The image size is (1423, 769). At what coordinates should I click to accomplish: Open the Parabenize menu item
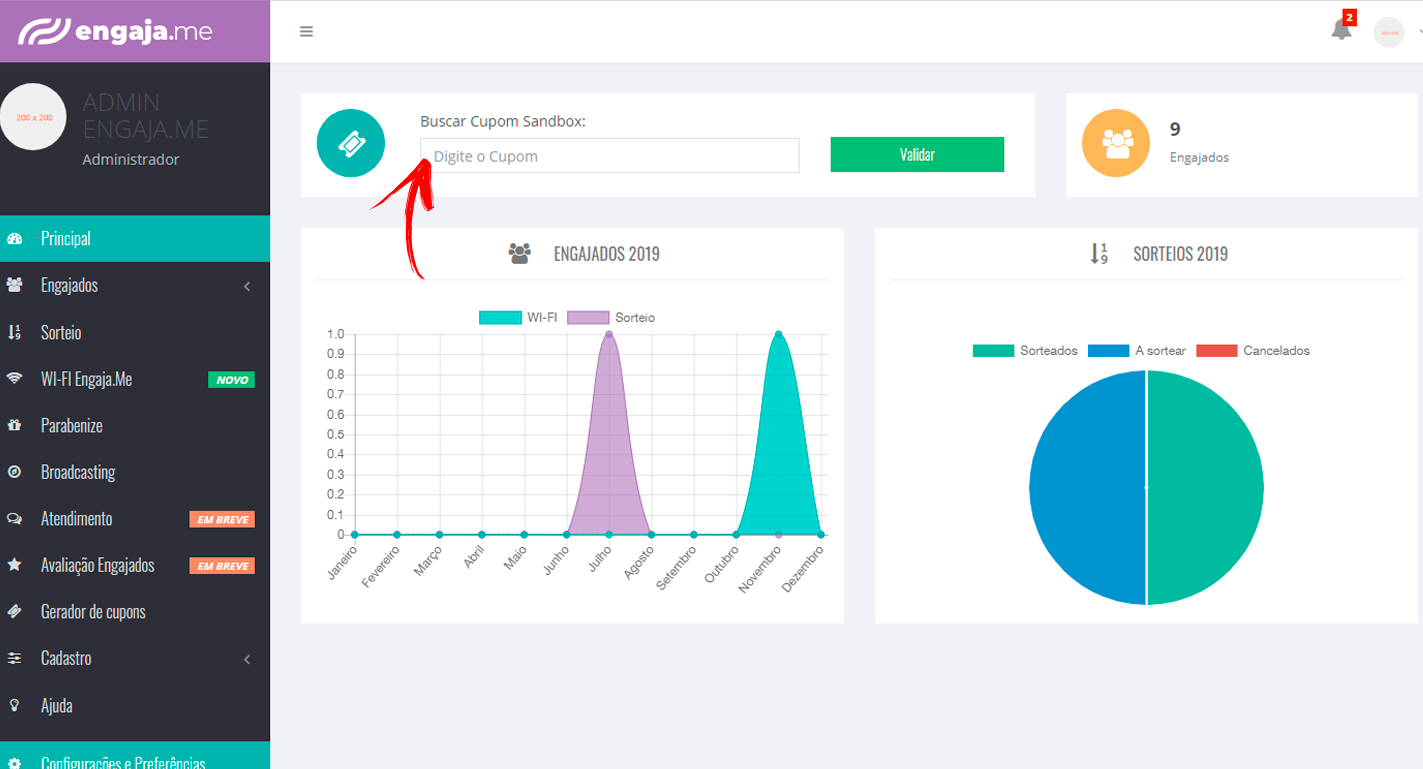pyautogui.click(x=135, y=425)
